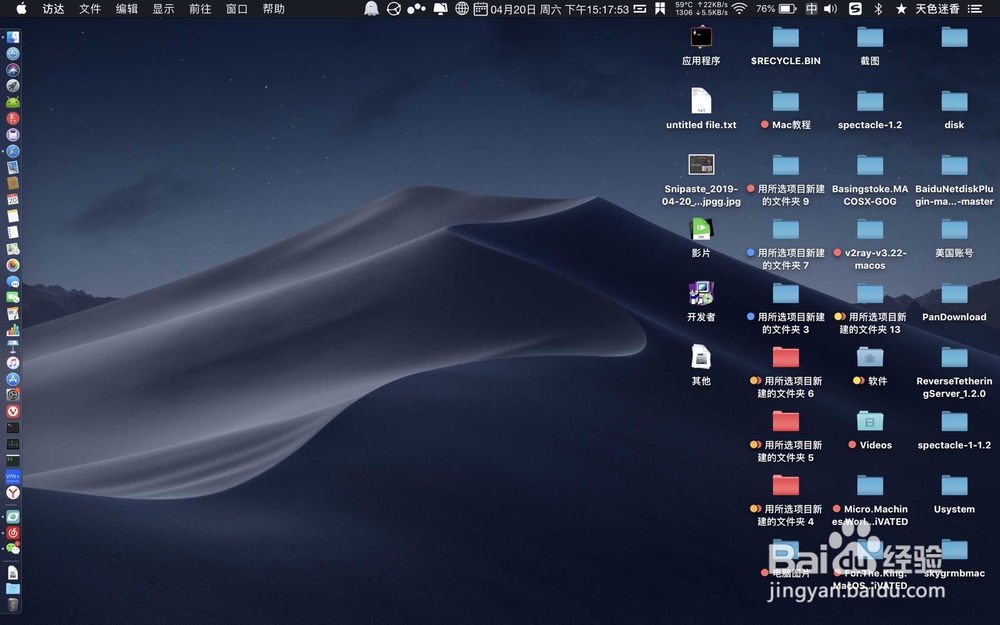Open NetEase Music red icon in Dock
Viewport: 1000px width, 625px height.
coord(13,533)
